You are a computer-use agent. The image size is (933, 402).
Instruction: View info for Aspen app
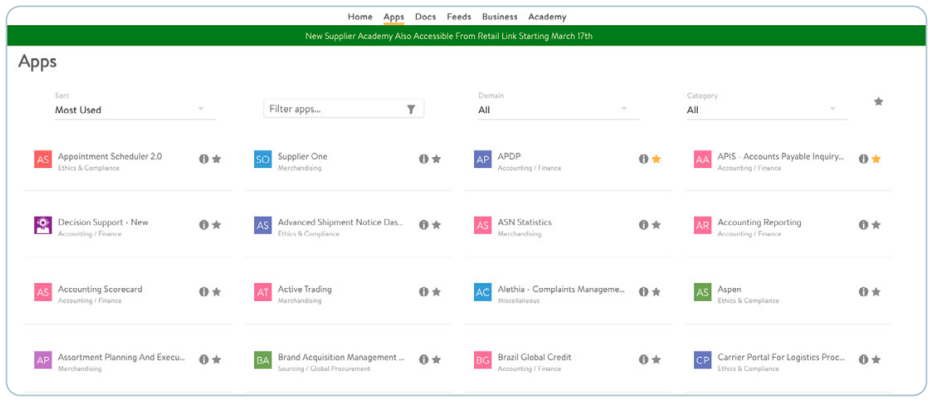[x=863, y=292]
